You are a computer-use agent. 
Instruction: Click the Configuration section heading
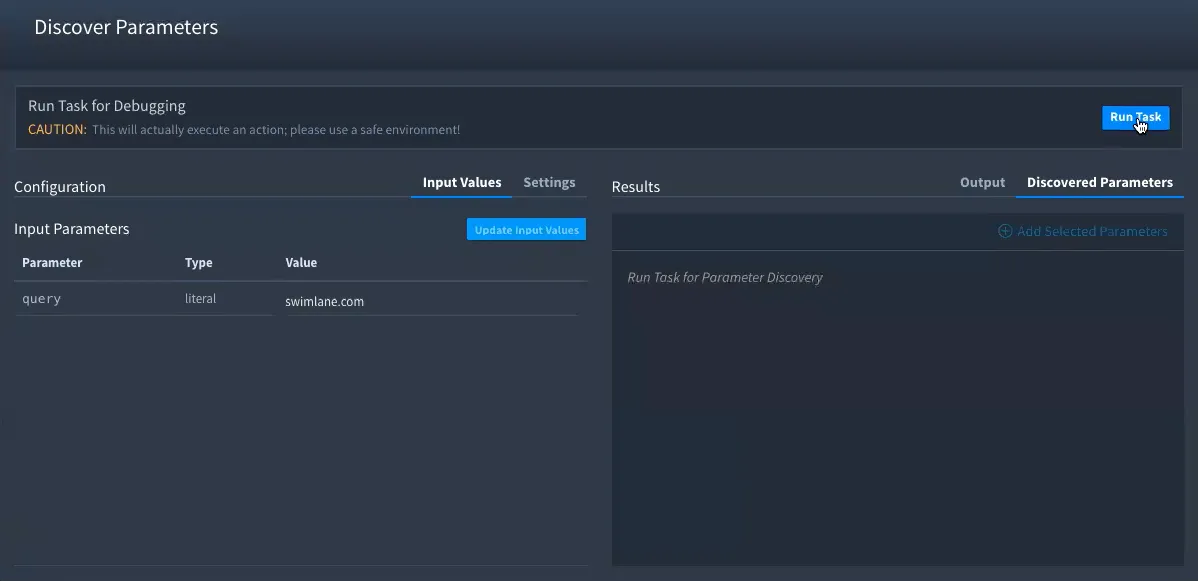[x=60, y=187]
